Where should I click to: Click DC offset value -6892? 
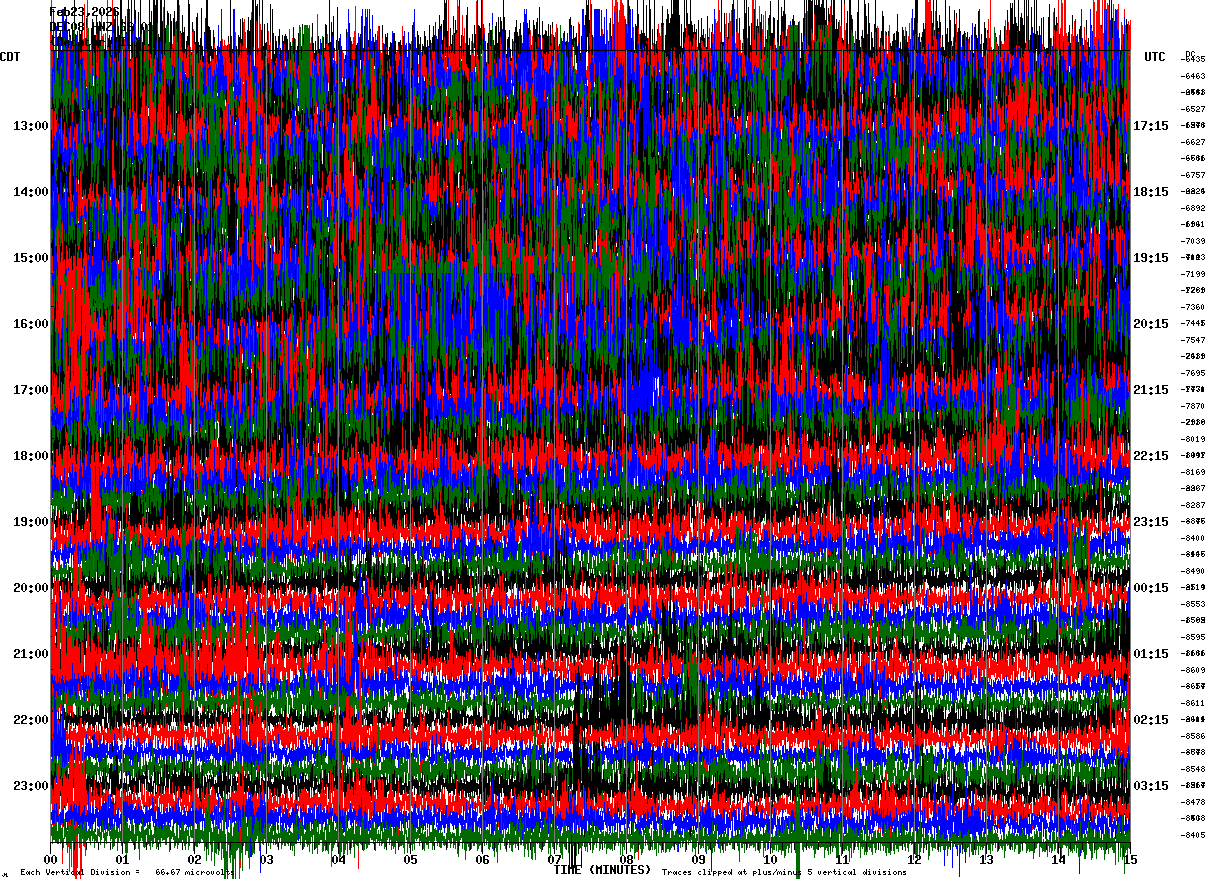point(1194,208)
